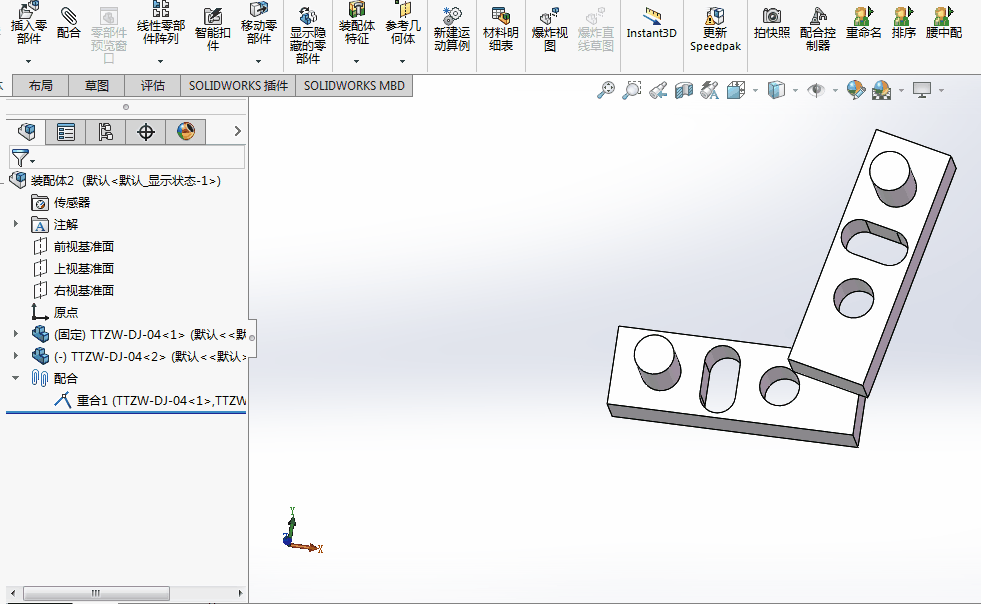Select DimXpertManager crosshair tab
The height and width of the screenshot is (604, 981).
(x=146, y=131)
